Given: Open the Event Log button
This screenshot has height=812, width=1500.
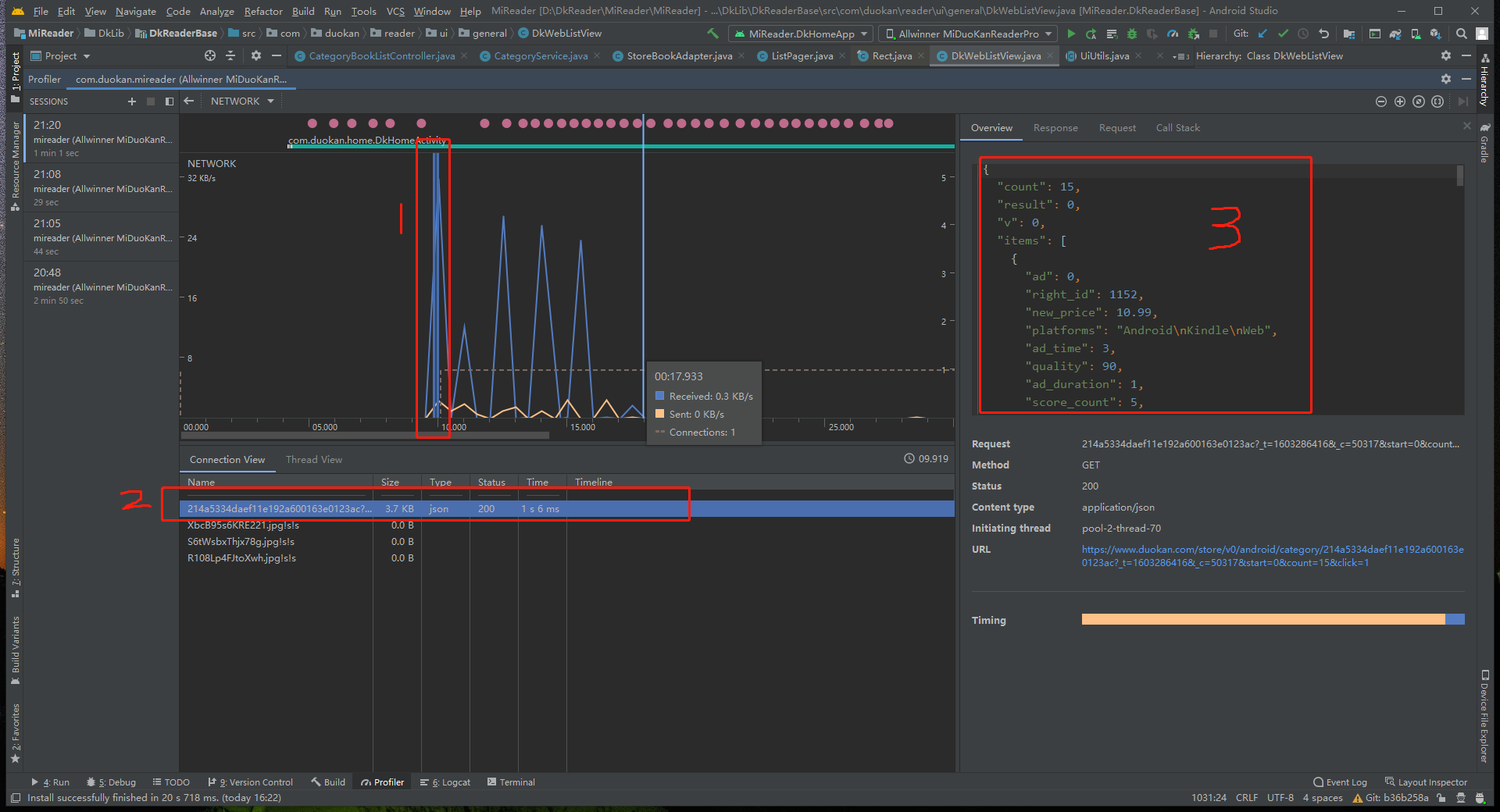Looking at the screenshot, I should [1340, 782].
